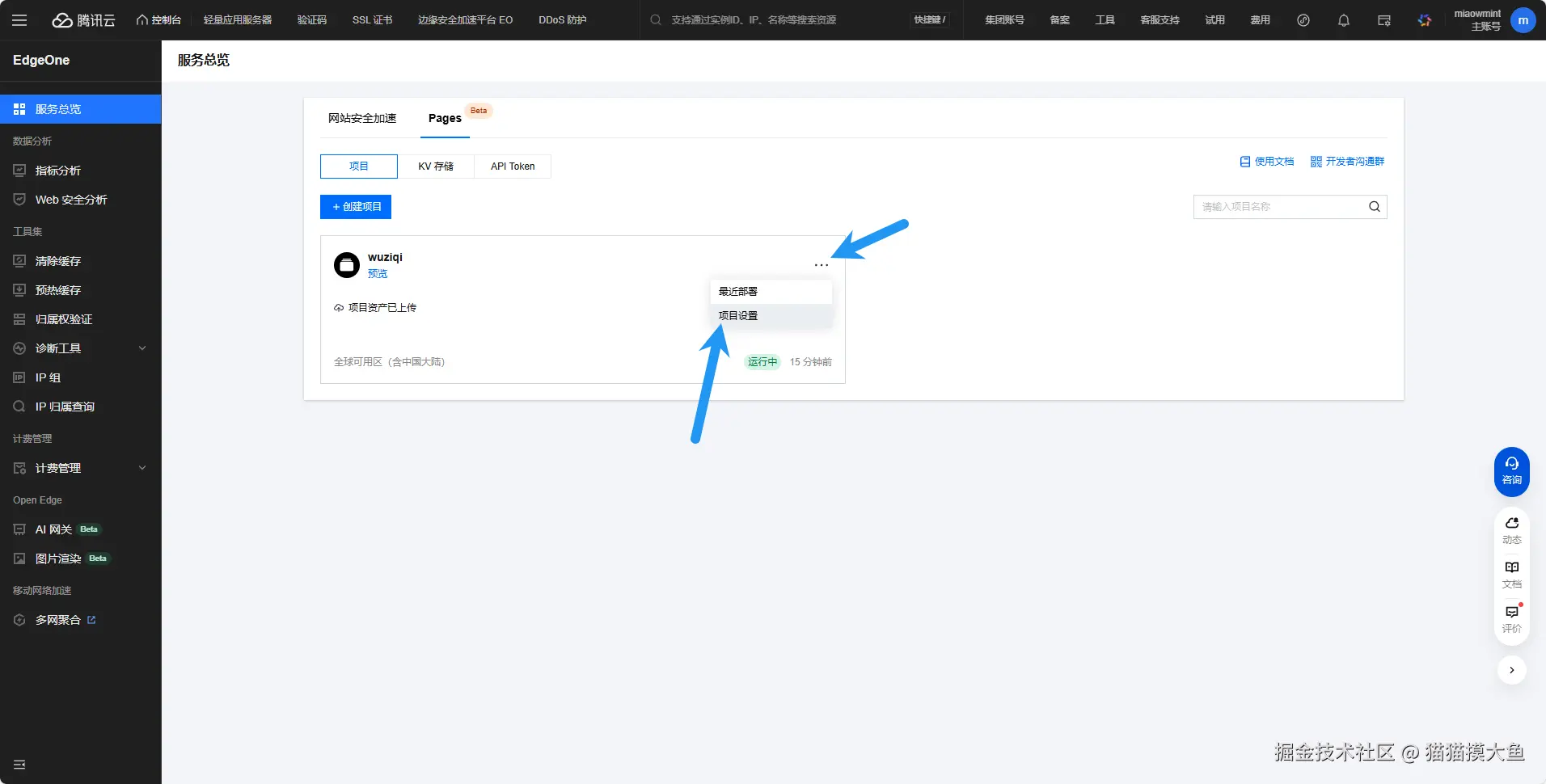Open DDoS 防护 in top navigation
Screen dimensions: 1546x784
click(563, 20)
